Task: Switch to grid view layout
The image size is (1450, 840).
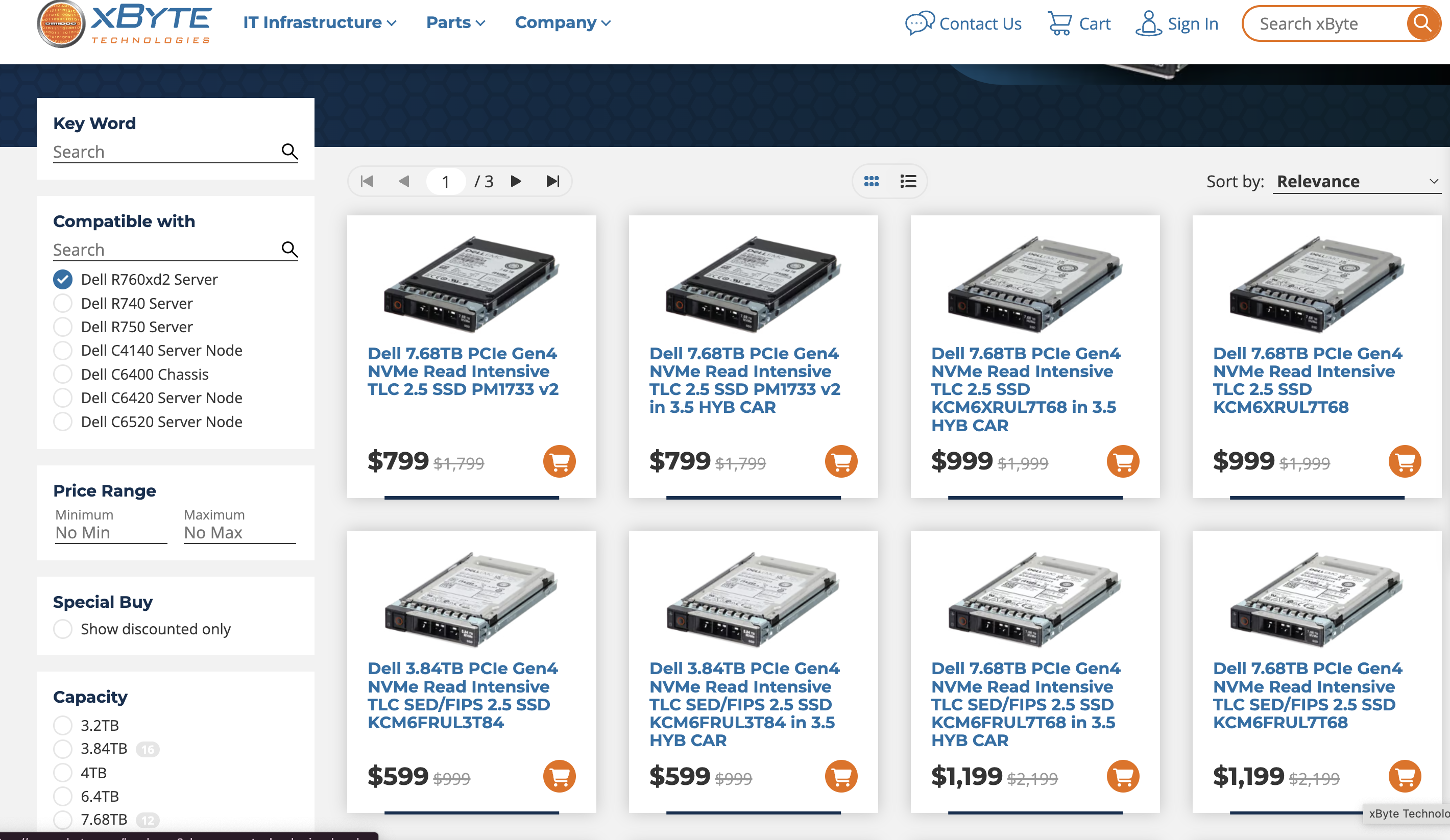Action: coord(871,182)
